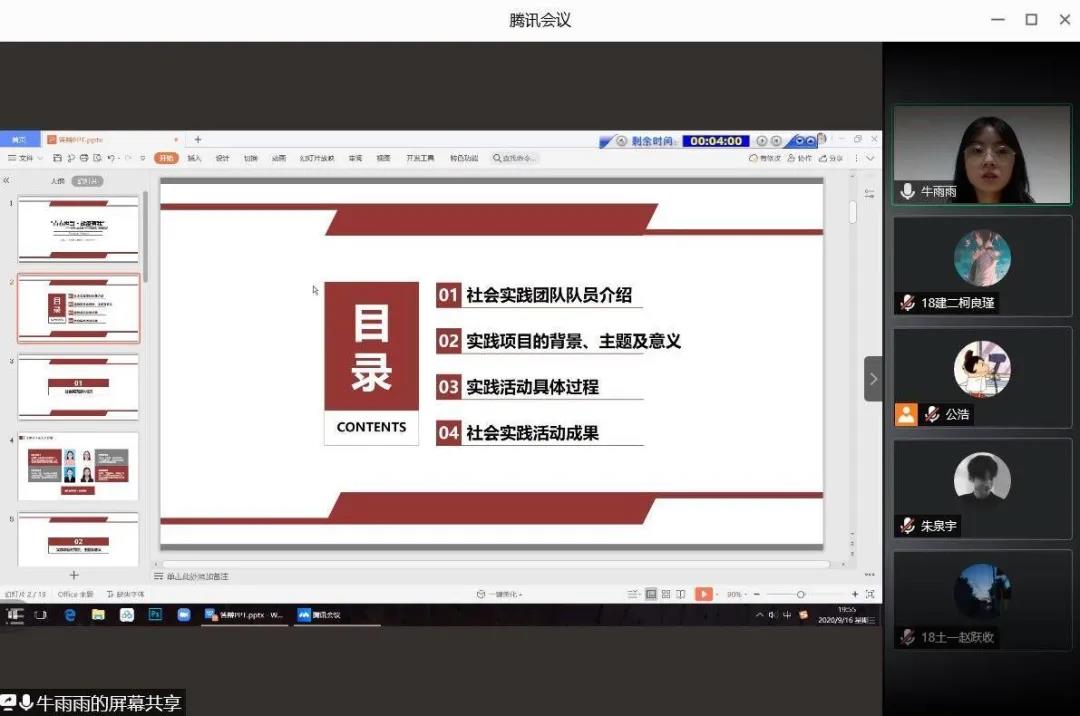Click the 一键美化 beautify button
Viewport: 1080px width, 716px height.
point(499,594)
